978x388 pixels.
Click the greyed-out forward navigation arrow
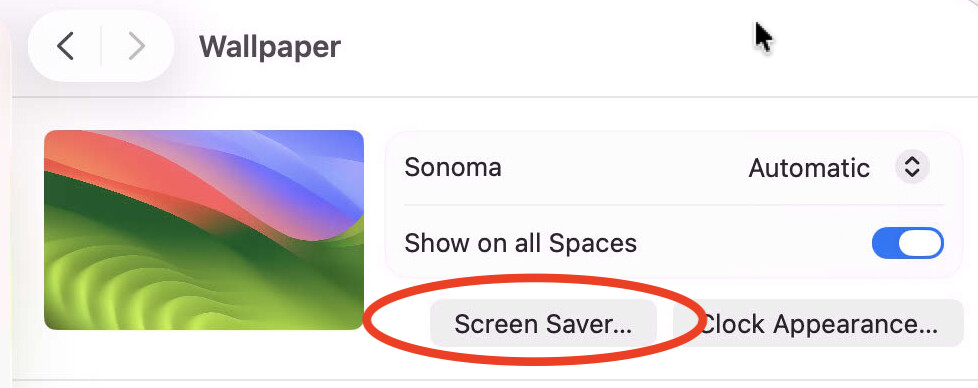click(x=136, y=46)
